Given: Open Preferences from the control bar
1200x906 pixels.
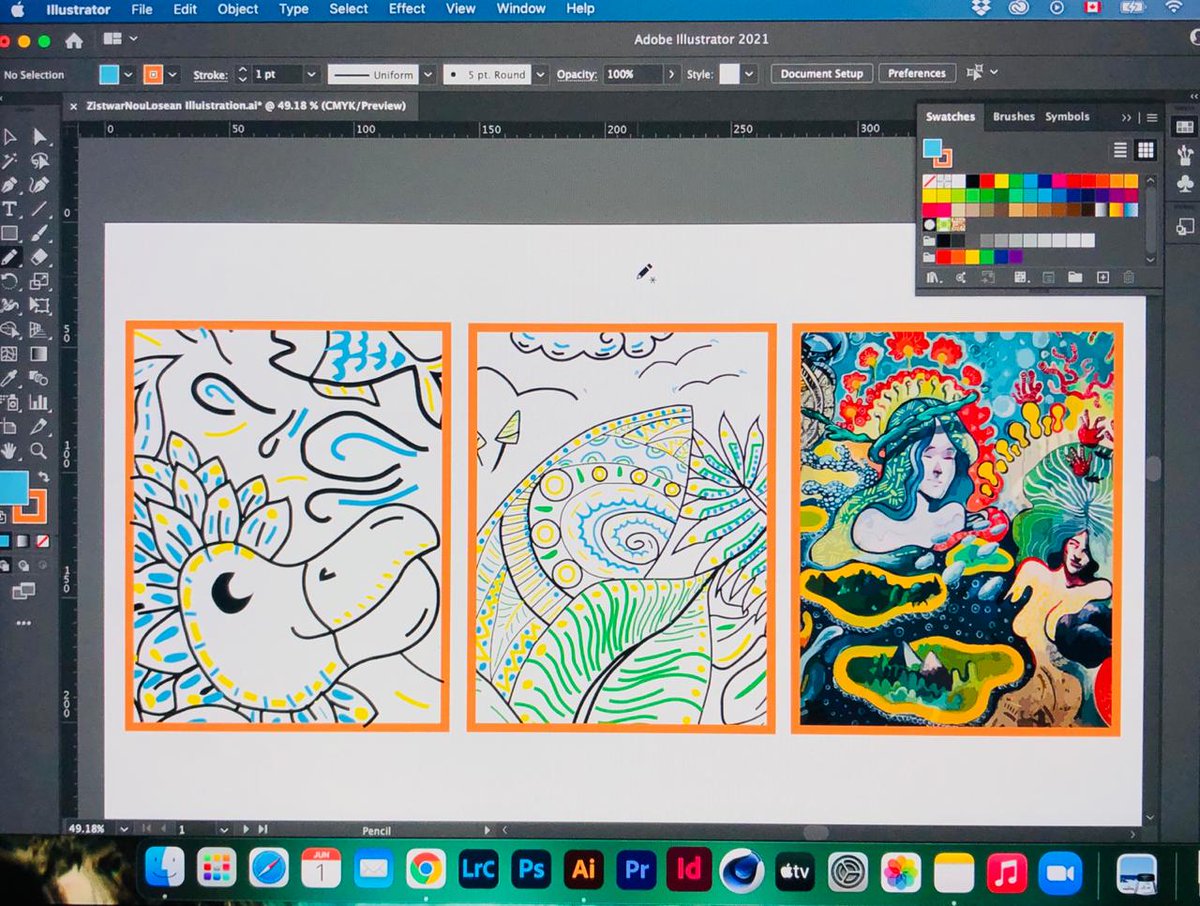Looking at the screenshot, I should 918,73.
